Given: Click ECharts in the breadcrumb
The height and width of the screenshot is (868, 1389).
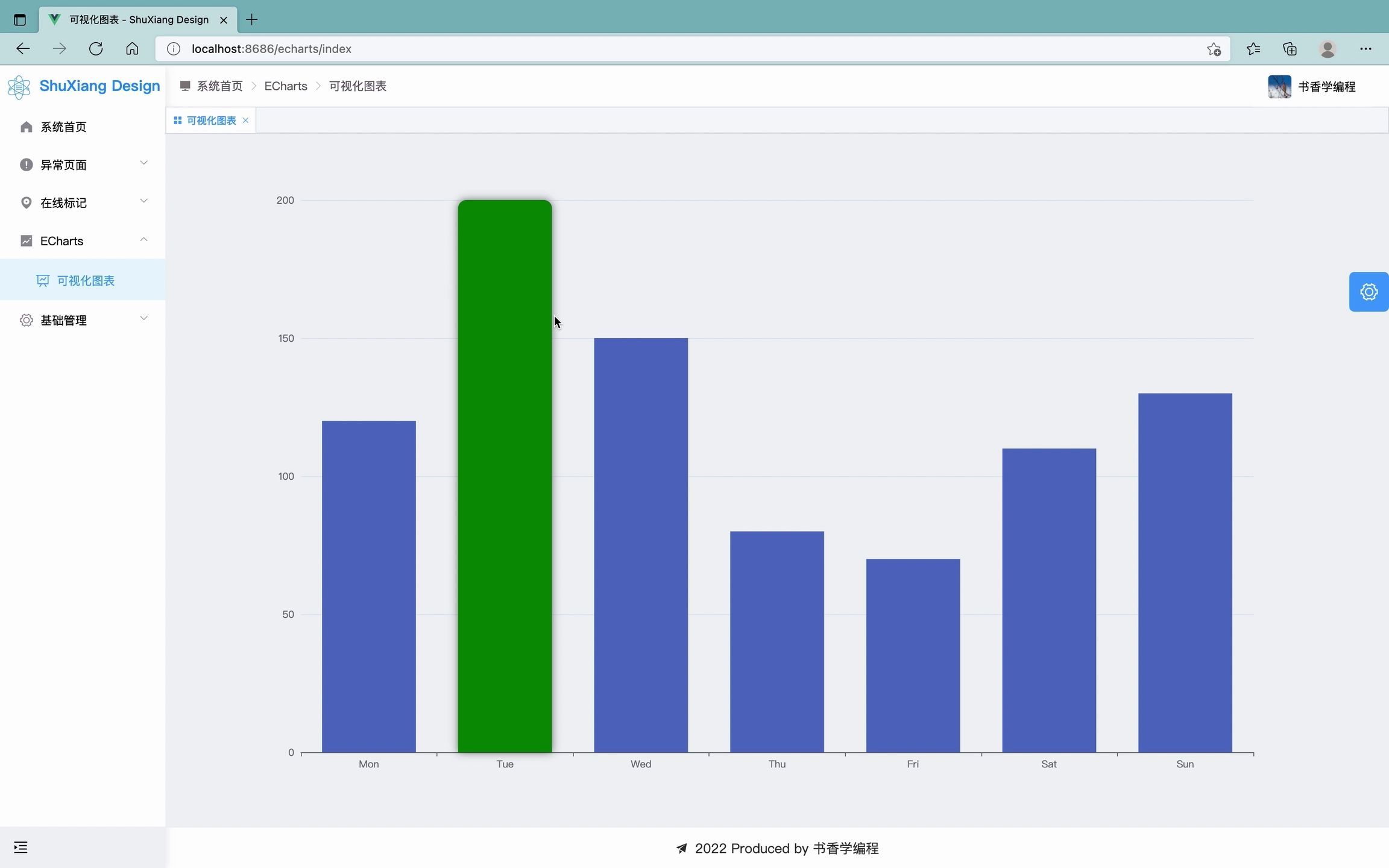Looking at the screenshot, I should pos(286,86).
